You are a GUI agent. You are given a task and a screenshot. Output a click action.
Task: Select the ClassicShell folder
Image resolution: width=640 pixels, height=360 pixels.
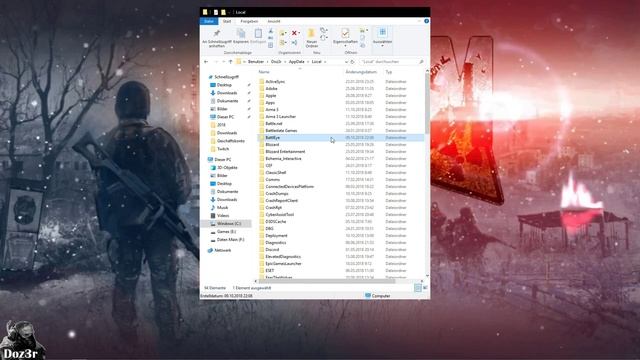click(276, 173)
